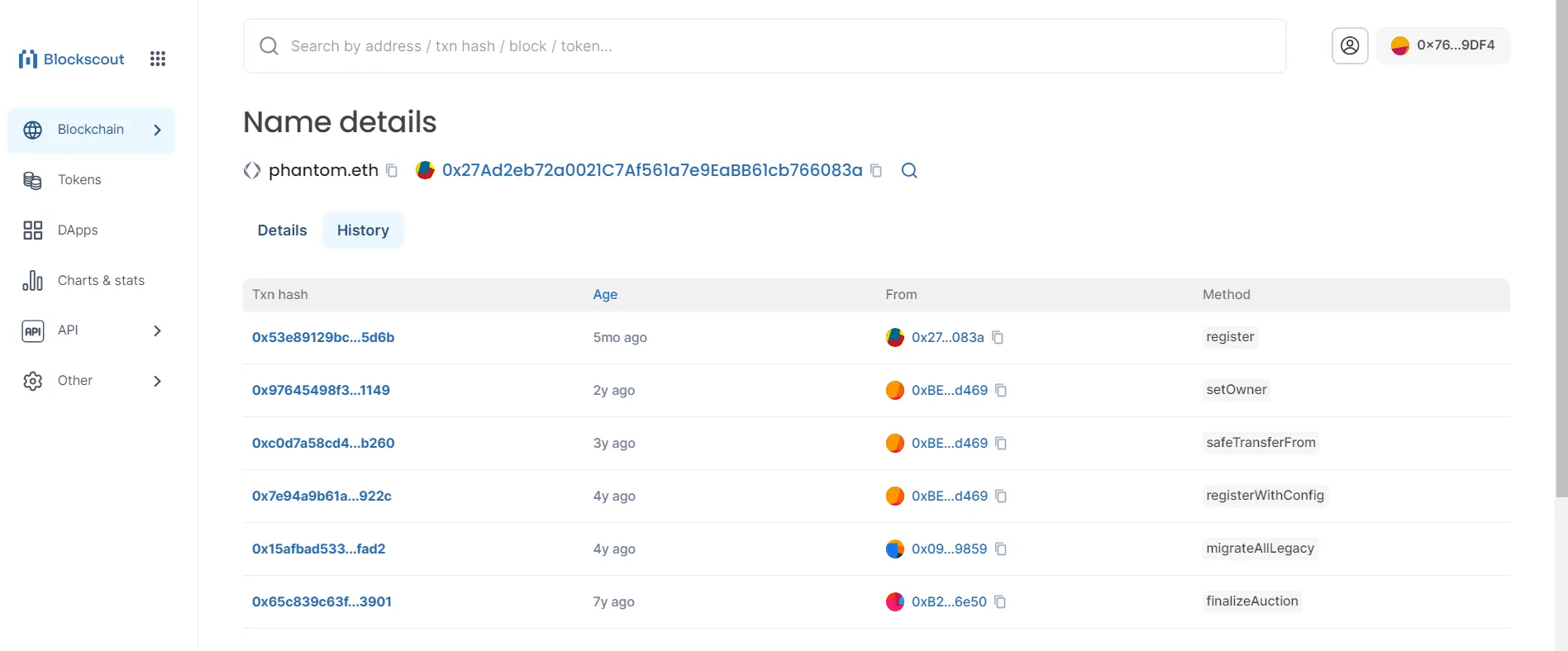The image size is (1568, 651).
Task: Click the lookup magnifier beside the address
Action: [909, 170]
